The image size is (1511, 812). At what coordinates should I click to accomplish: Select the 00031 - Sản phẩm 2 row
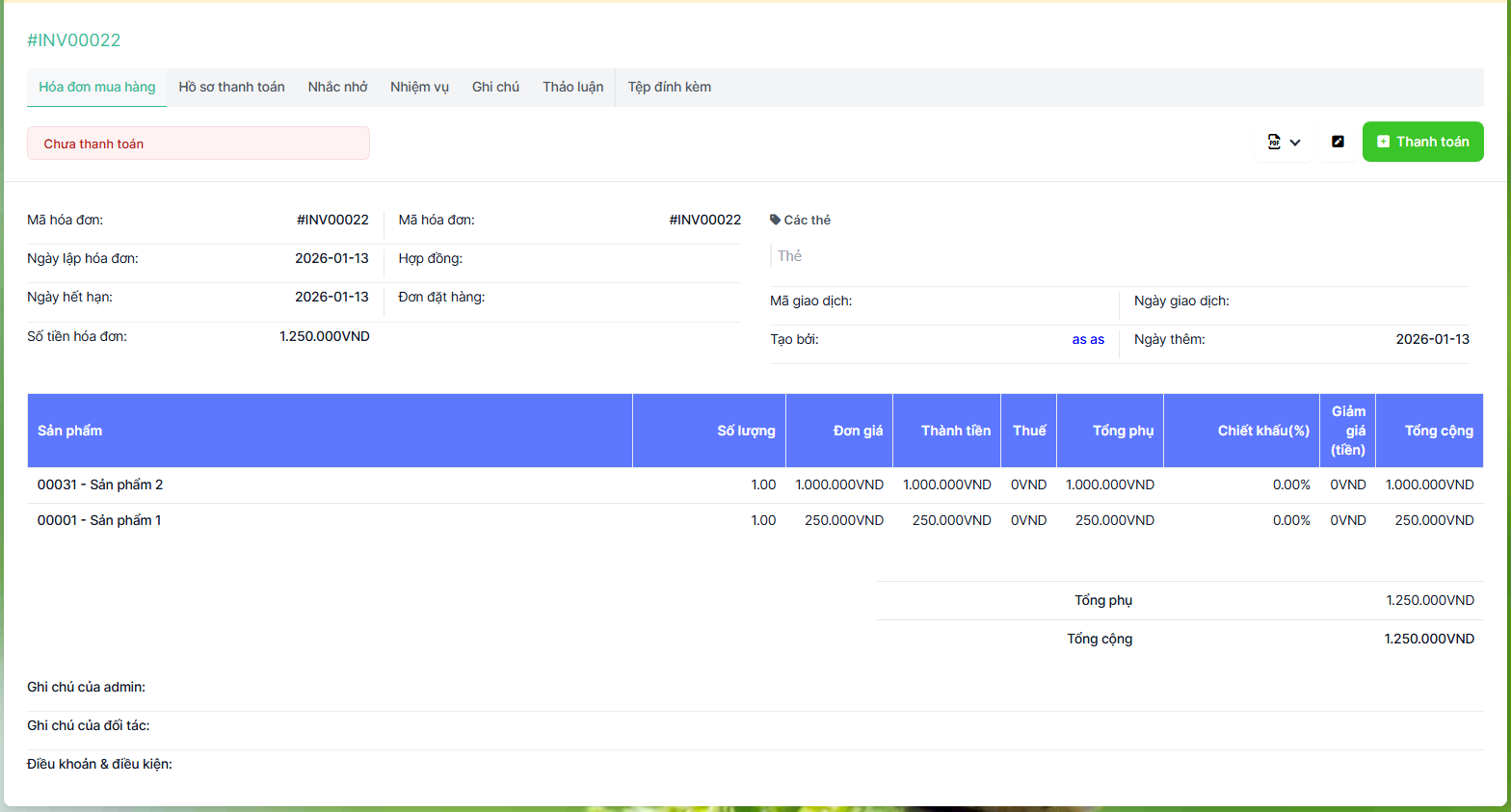pos(100,485)
